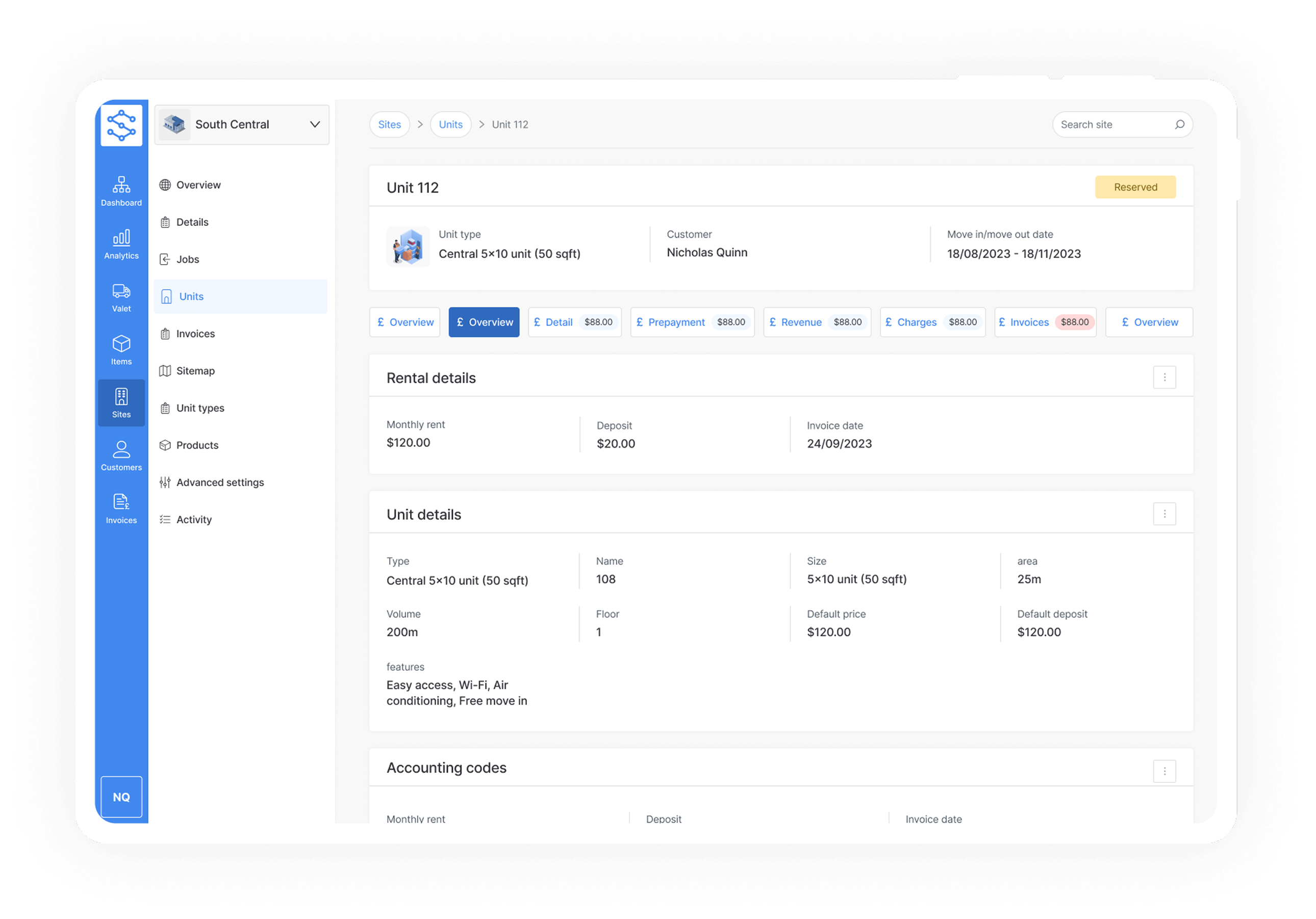
Task: Click the Units breadcrumb link
Action: click(x=450, y=124)
